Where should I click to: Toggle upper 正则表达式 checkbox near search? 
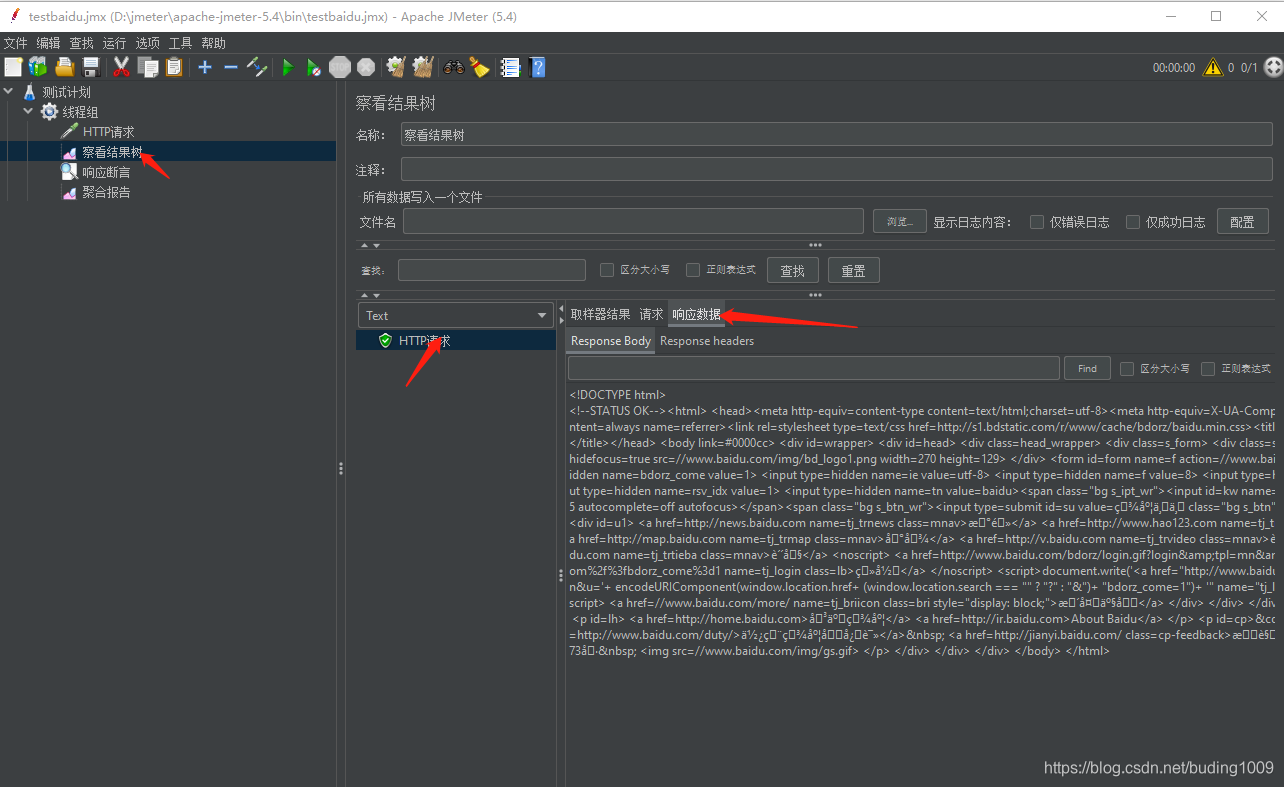pos(693,270)
